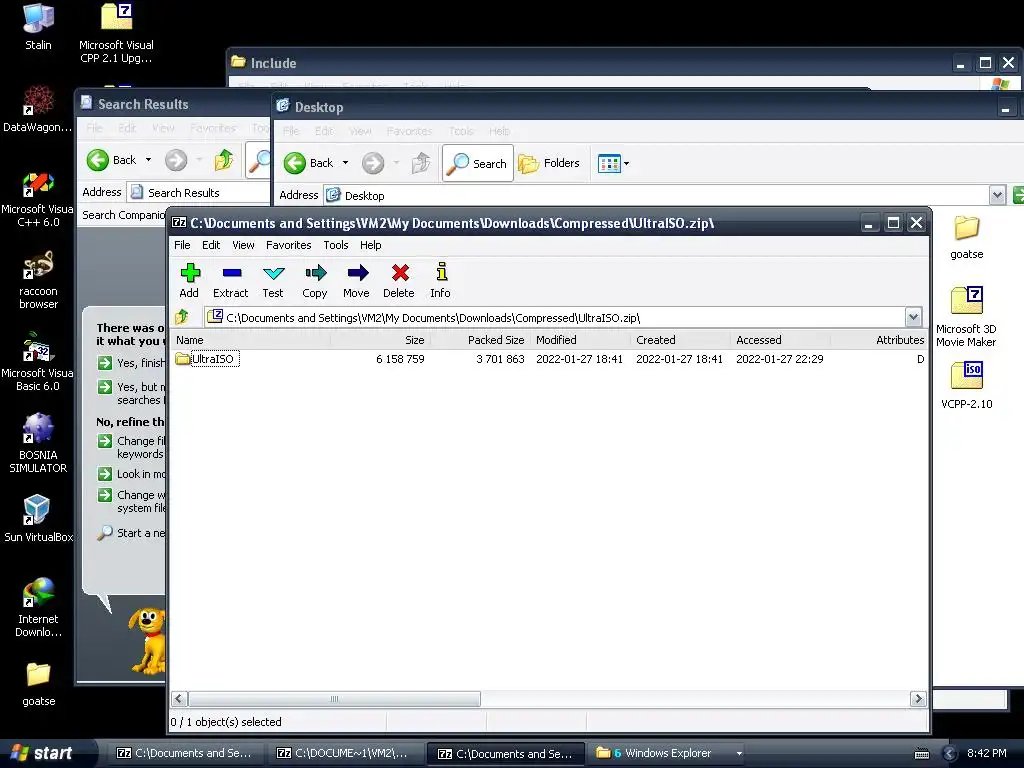Click the horizontal scrollbar right arrow

pos(918,699)
